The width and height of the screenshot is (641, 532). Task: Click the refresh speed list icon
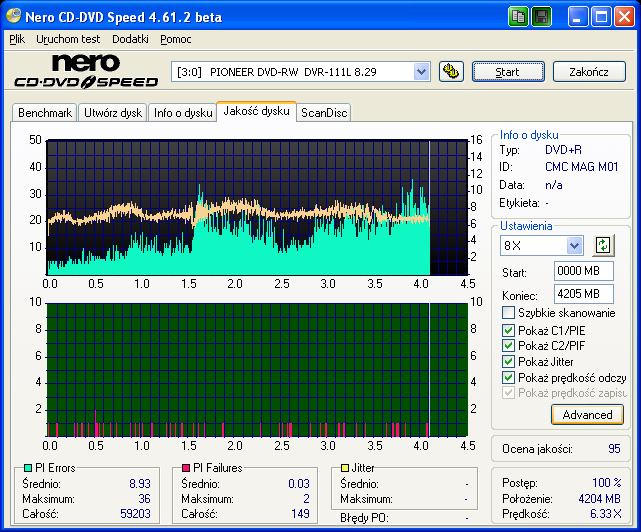coord(603,246)
